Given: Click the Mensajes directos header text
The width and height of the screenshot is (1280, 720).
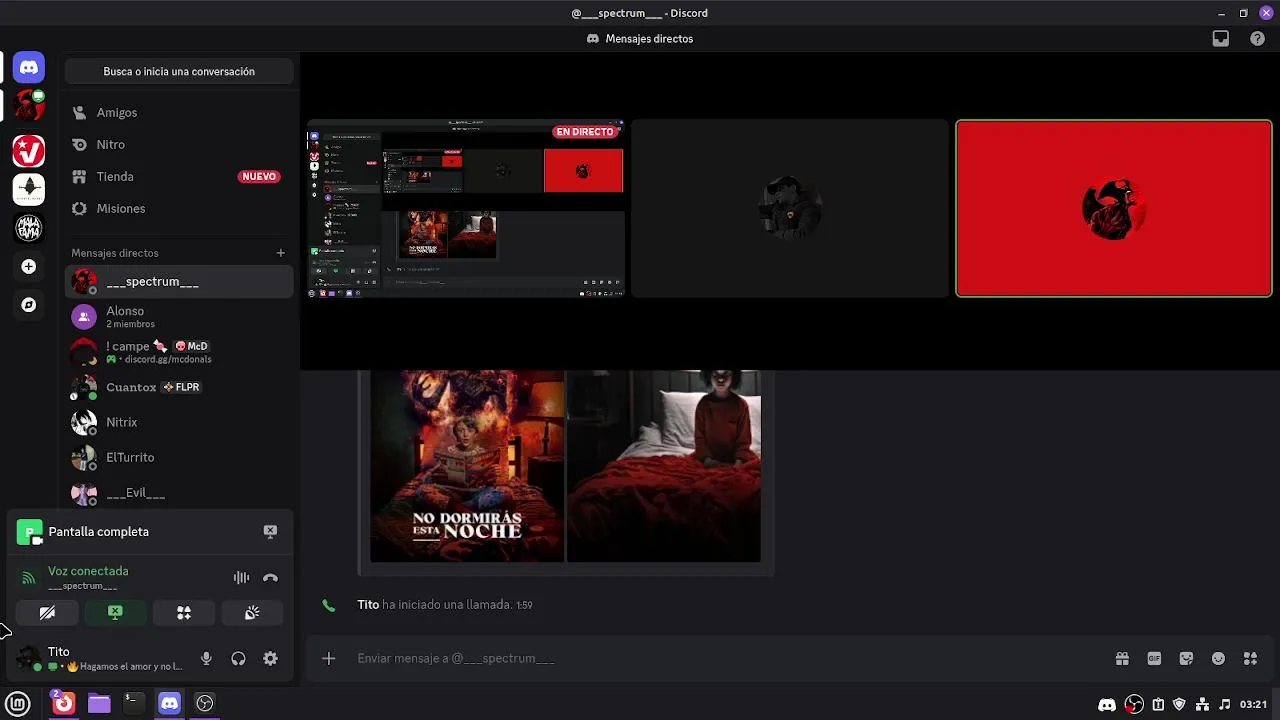Looking at the screenshot, I should (649, 39).
